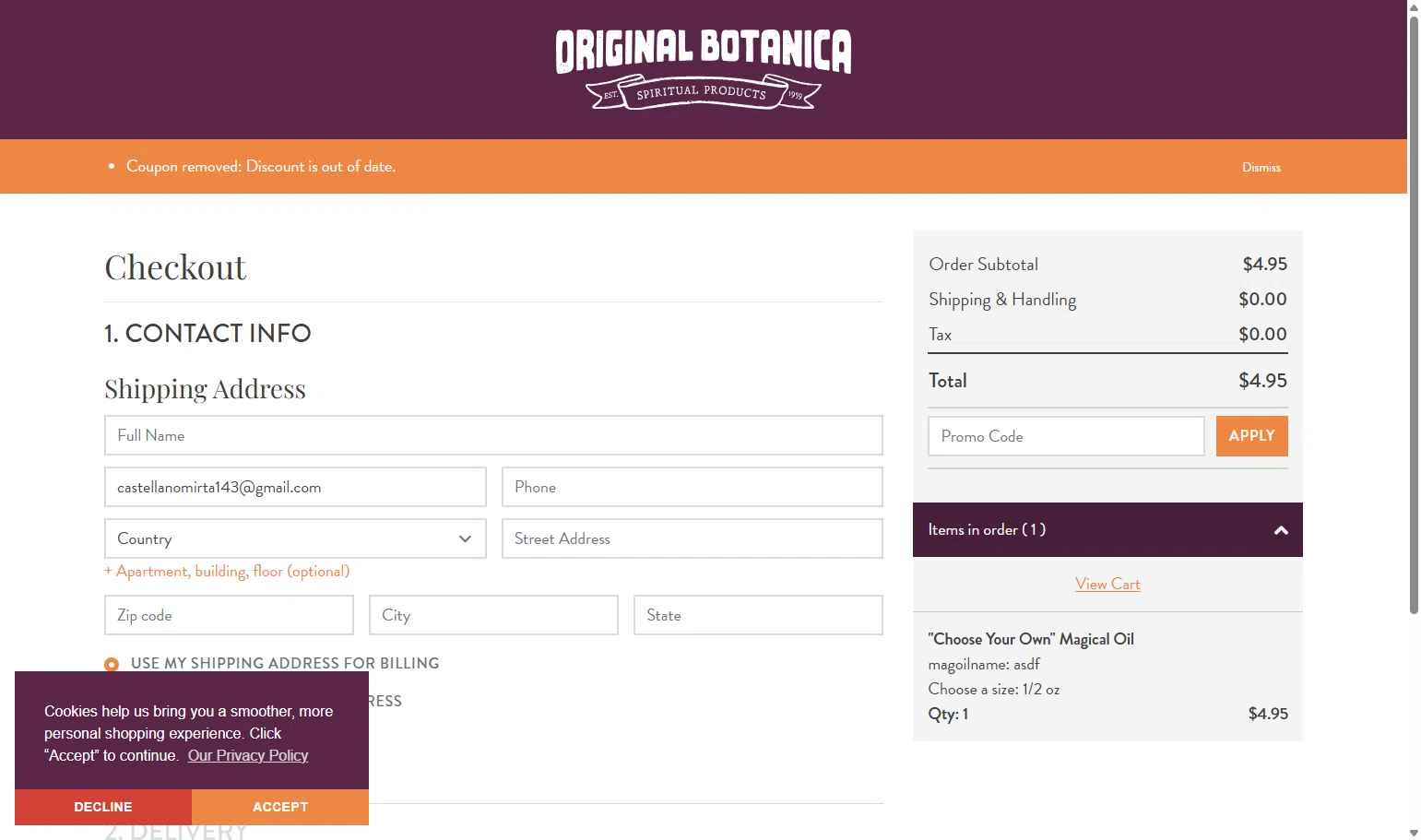The height and width of the screenshot is (840, 1421).
Task: Click the Promo Code field
Action: (x=1066, y=436)
